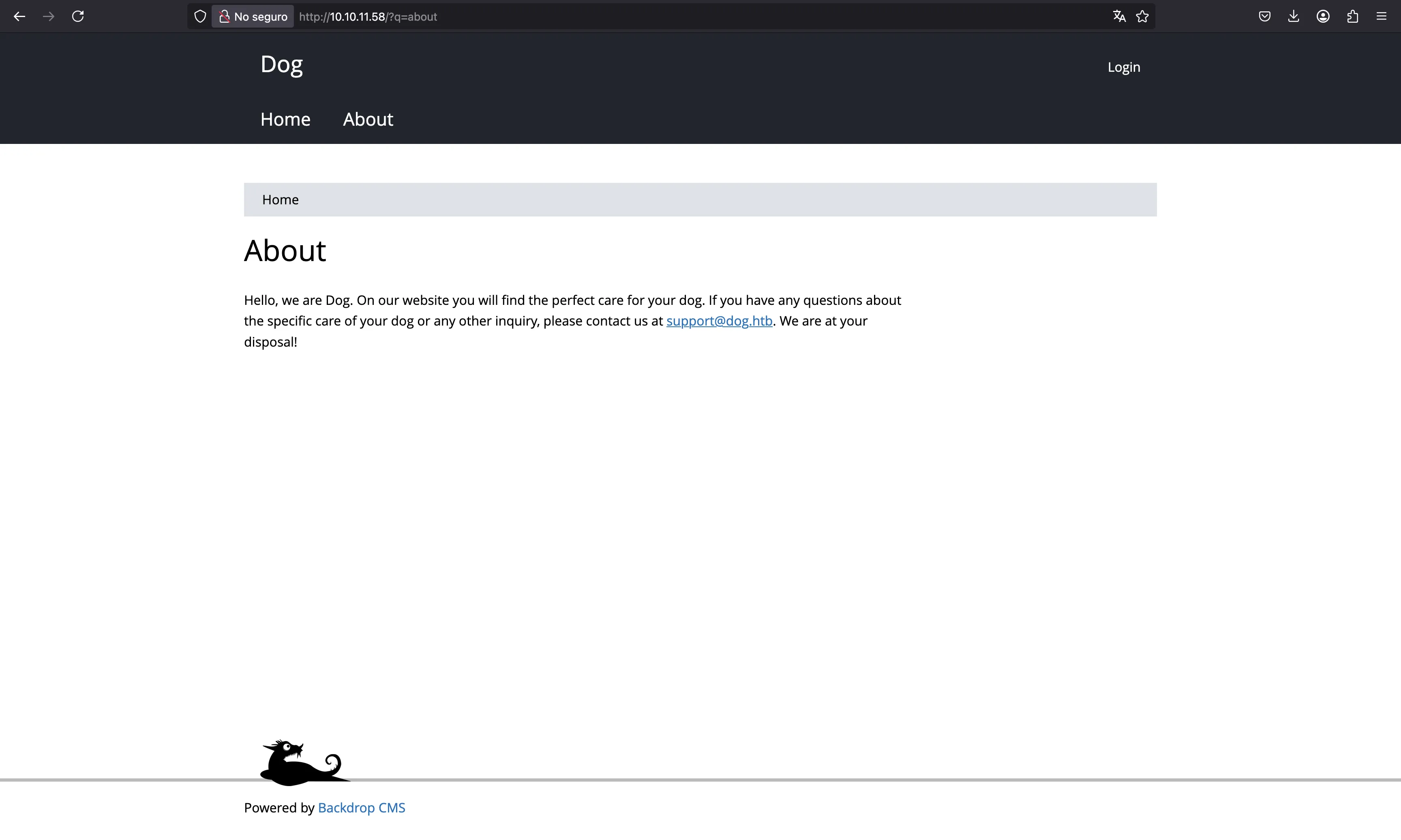Open the Login link
This screenshot has height=840, width=1401.
pos(1124,67)
